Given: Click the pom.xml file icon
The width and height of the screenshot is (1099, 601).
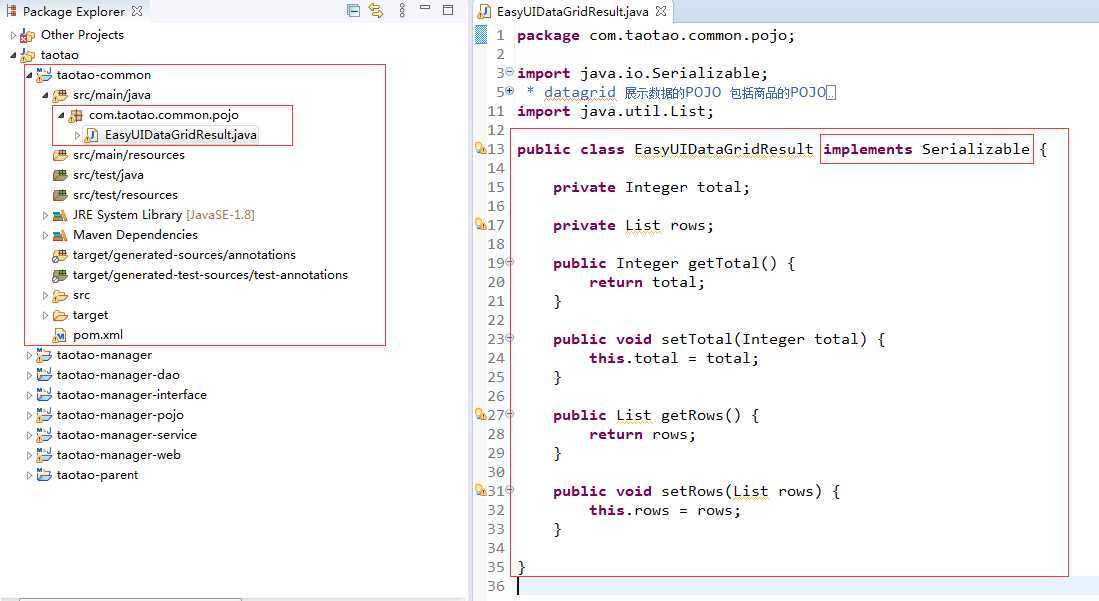Looking at the screenshot, I should click(x=60, y=335).
